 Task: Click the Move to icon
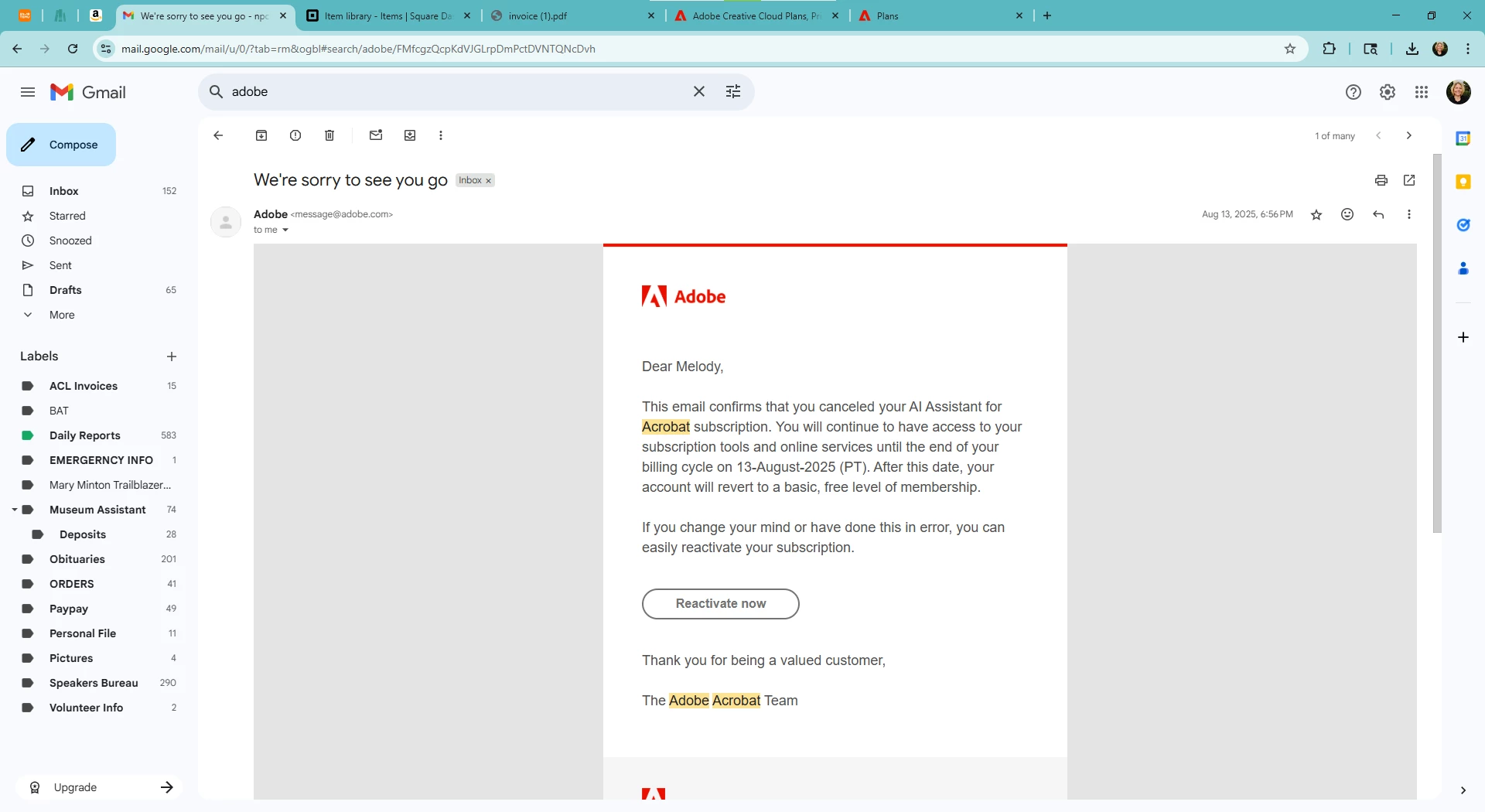point(410,135)
